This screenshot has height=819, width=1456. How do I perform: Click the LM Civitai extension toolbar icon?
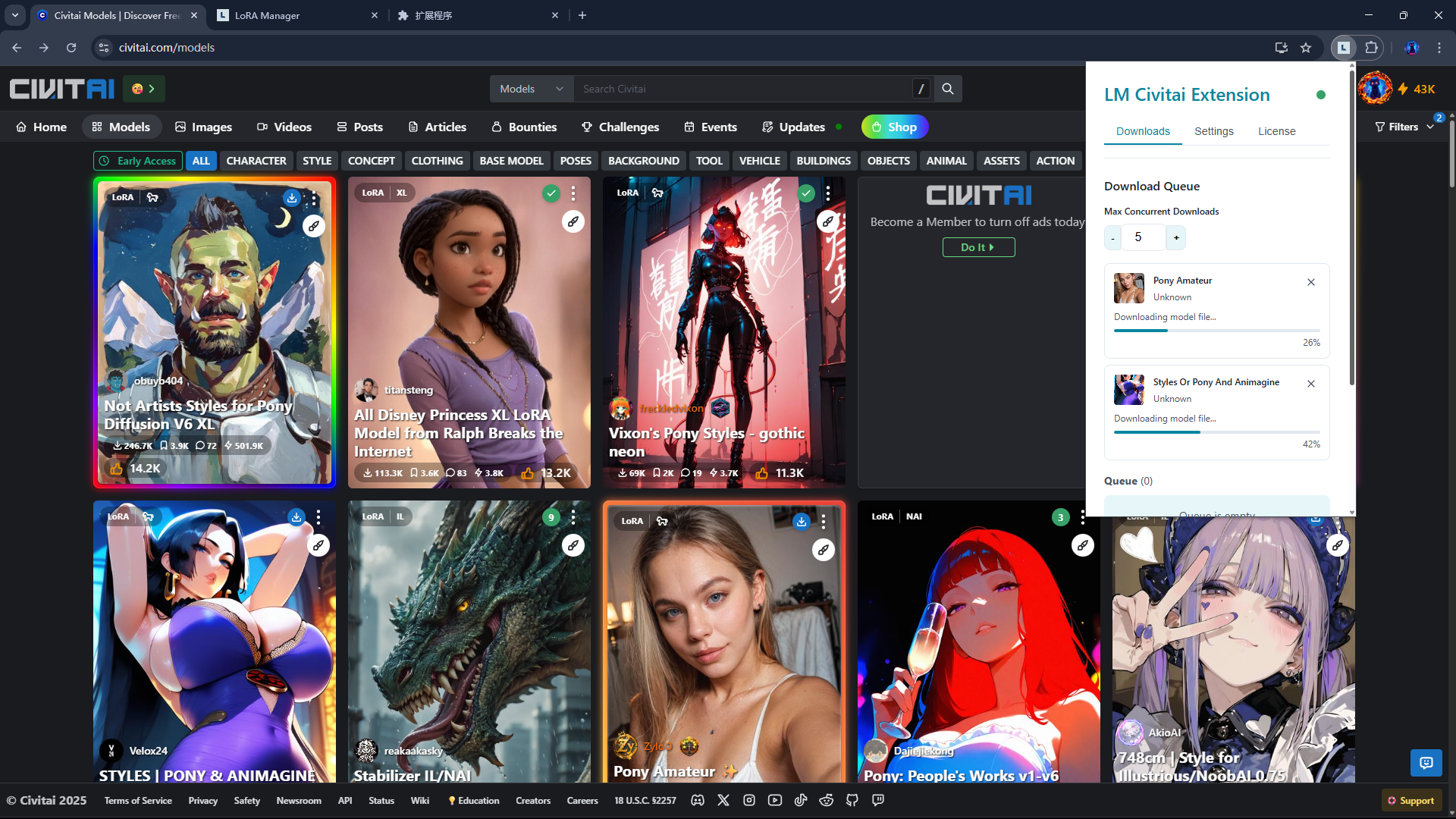1344,48
